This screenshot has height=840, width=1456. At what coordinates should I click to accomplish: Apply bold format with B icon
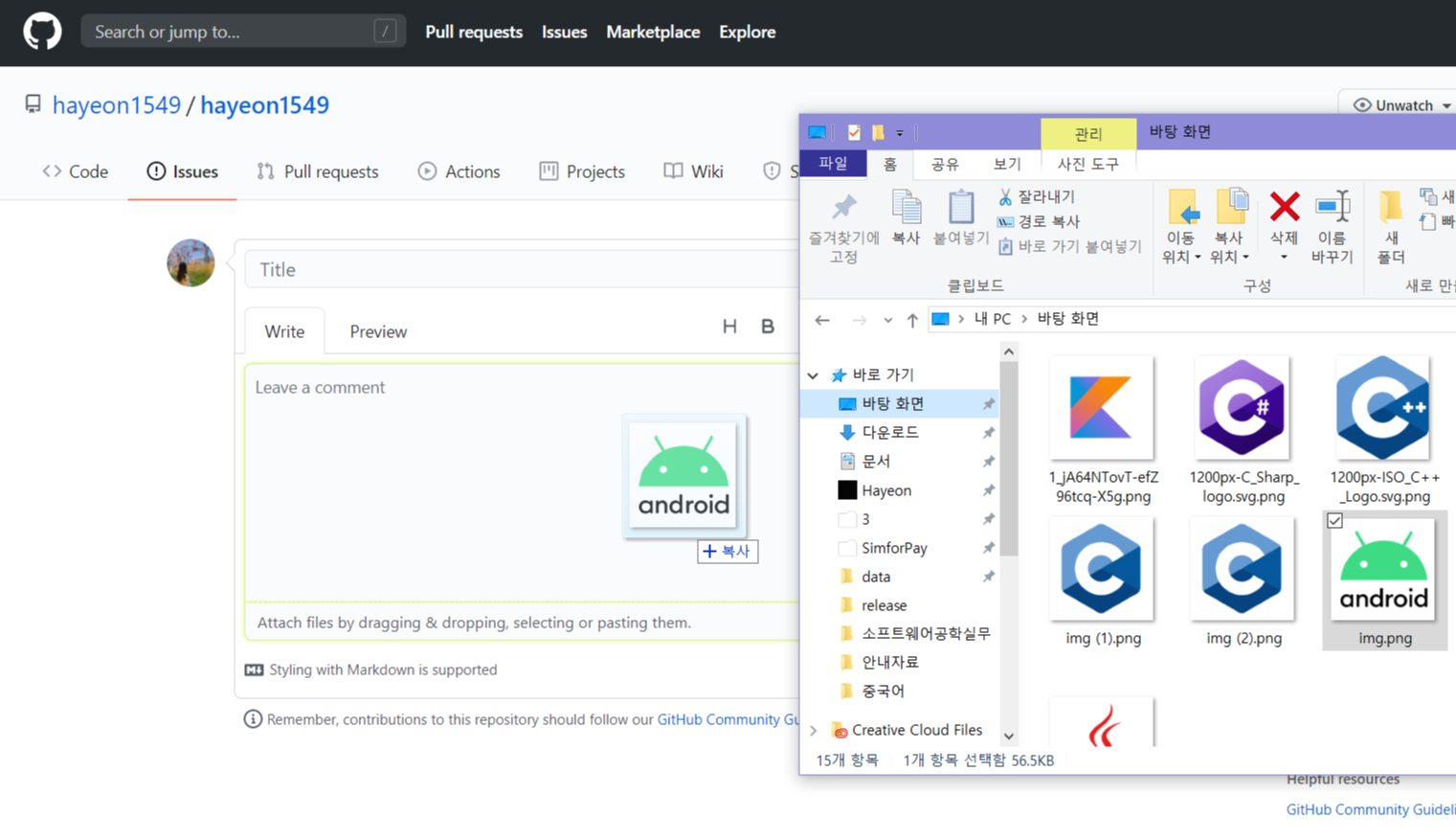click(768, 327)
